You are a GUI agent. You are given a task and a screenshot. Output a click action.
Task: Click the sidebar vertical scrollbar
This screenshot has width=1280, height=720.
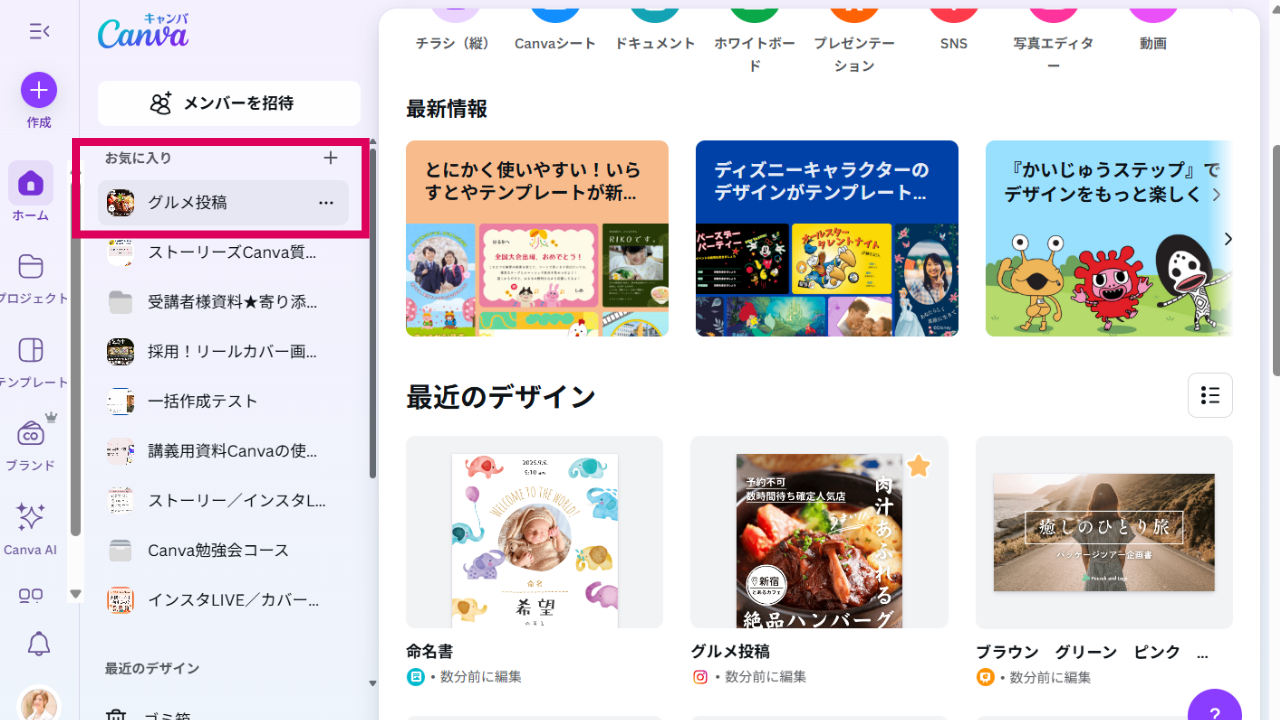click(x=373, y=310)
